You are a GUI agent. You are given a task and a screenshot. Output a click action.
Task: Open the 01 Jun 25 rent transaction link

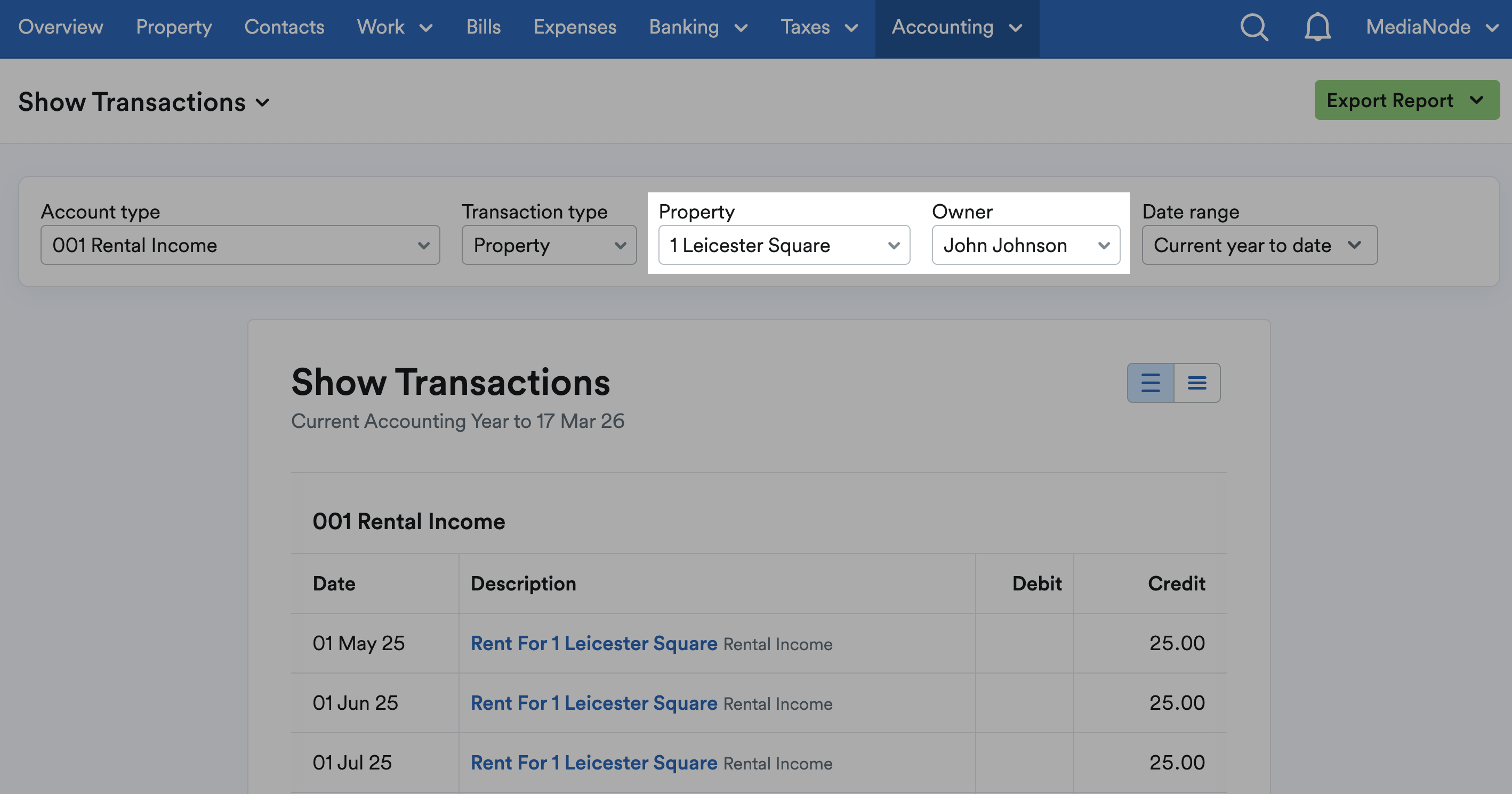coord(594,703)
